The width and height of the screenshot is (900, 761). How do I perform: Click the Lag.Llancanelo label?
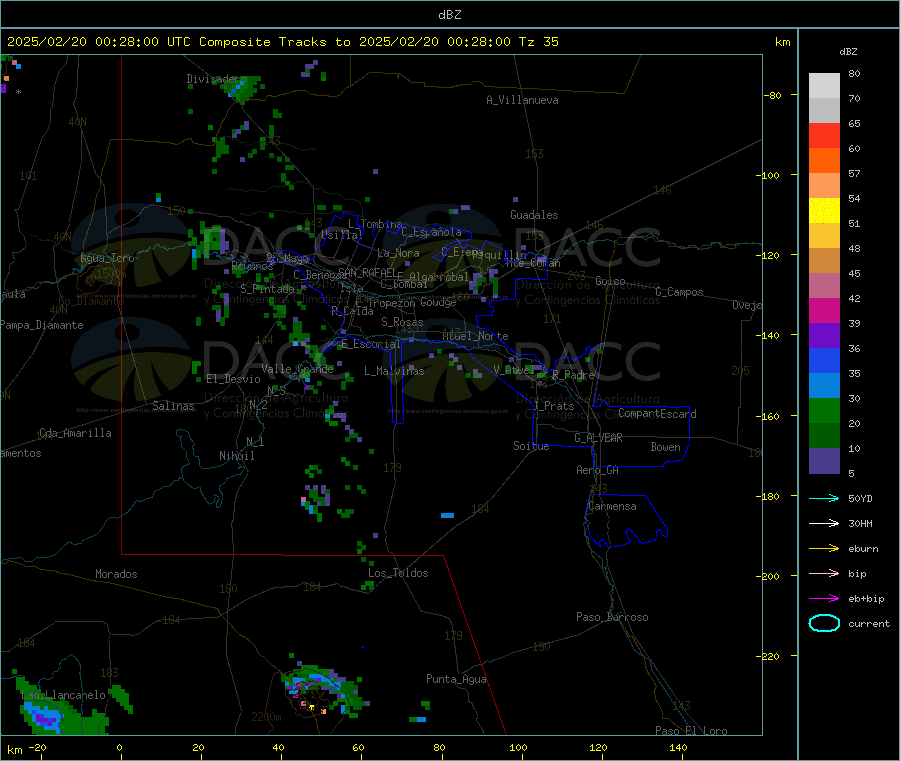[x=64, y=695]
